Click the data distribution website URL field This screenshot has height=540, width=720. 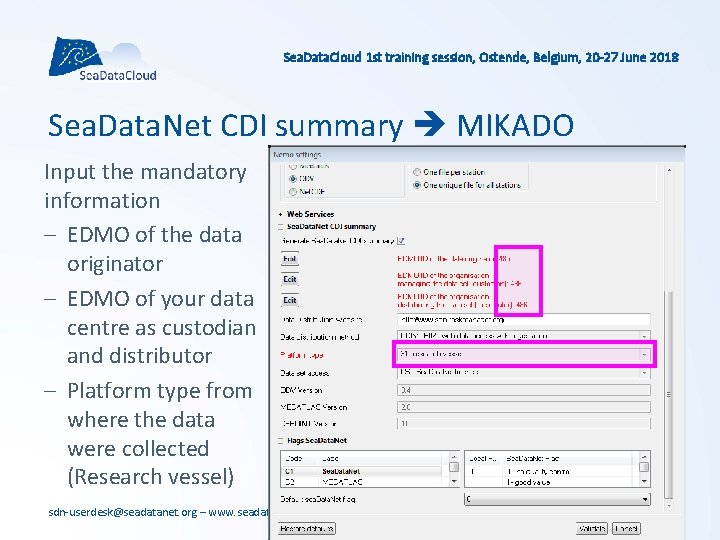pos(523,320)
